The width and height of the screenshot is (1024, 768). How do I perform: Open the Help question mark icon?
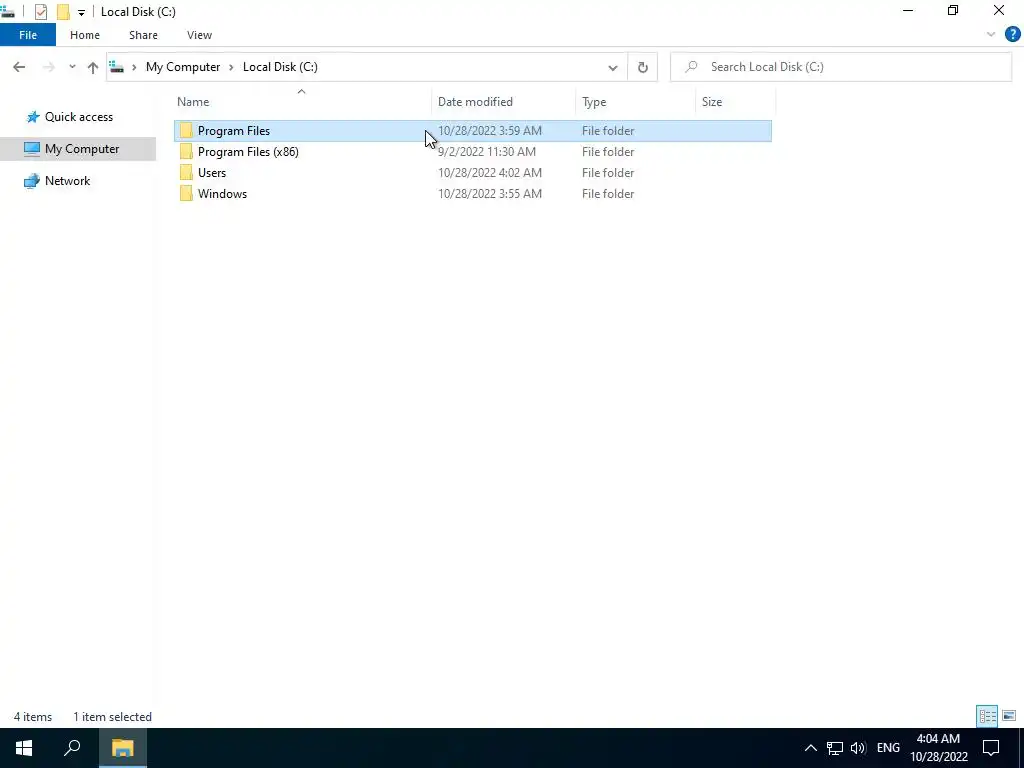coord(1012,35)
